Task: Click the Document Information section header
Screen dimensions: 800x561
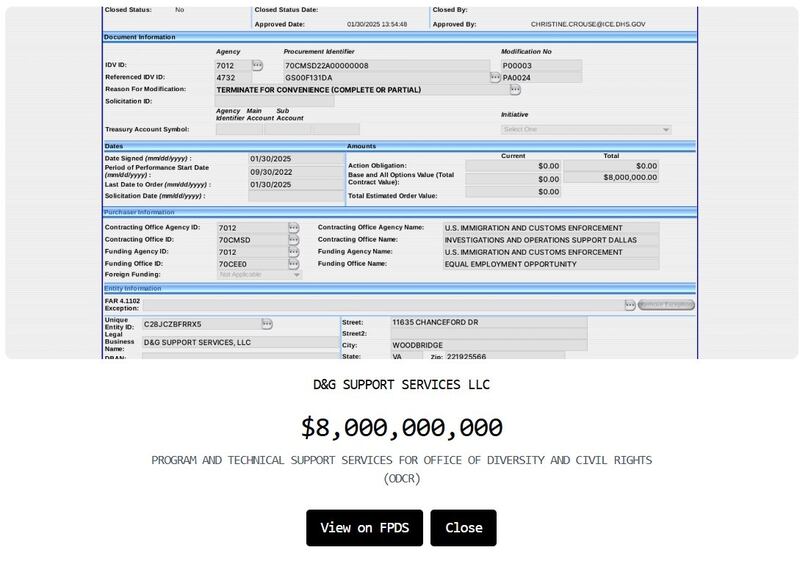Action: point(140,37)
